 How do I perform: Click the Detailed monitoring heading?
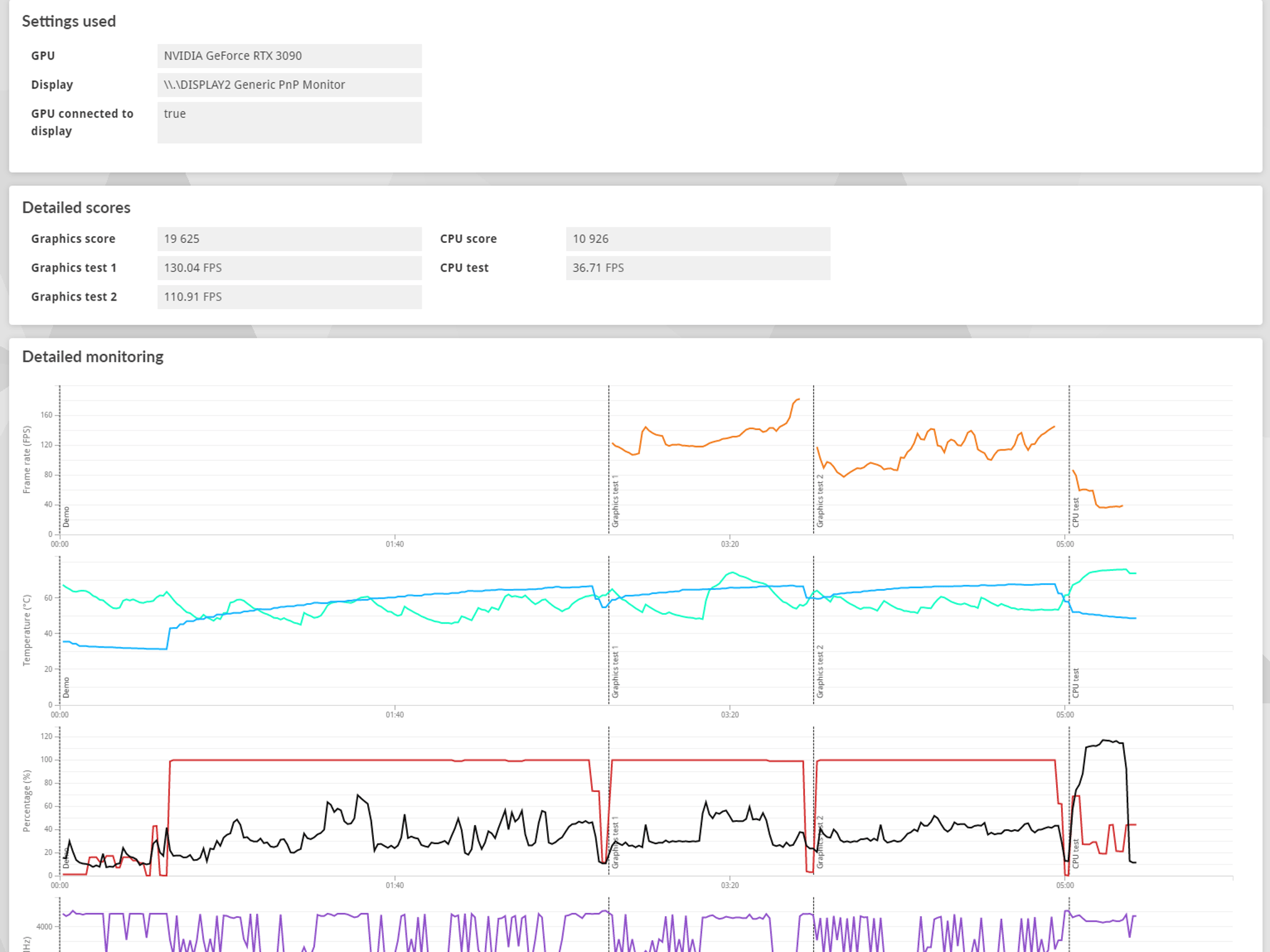(93, 357)
